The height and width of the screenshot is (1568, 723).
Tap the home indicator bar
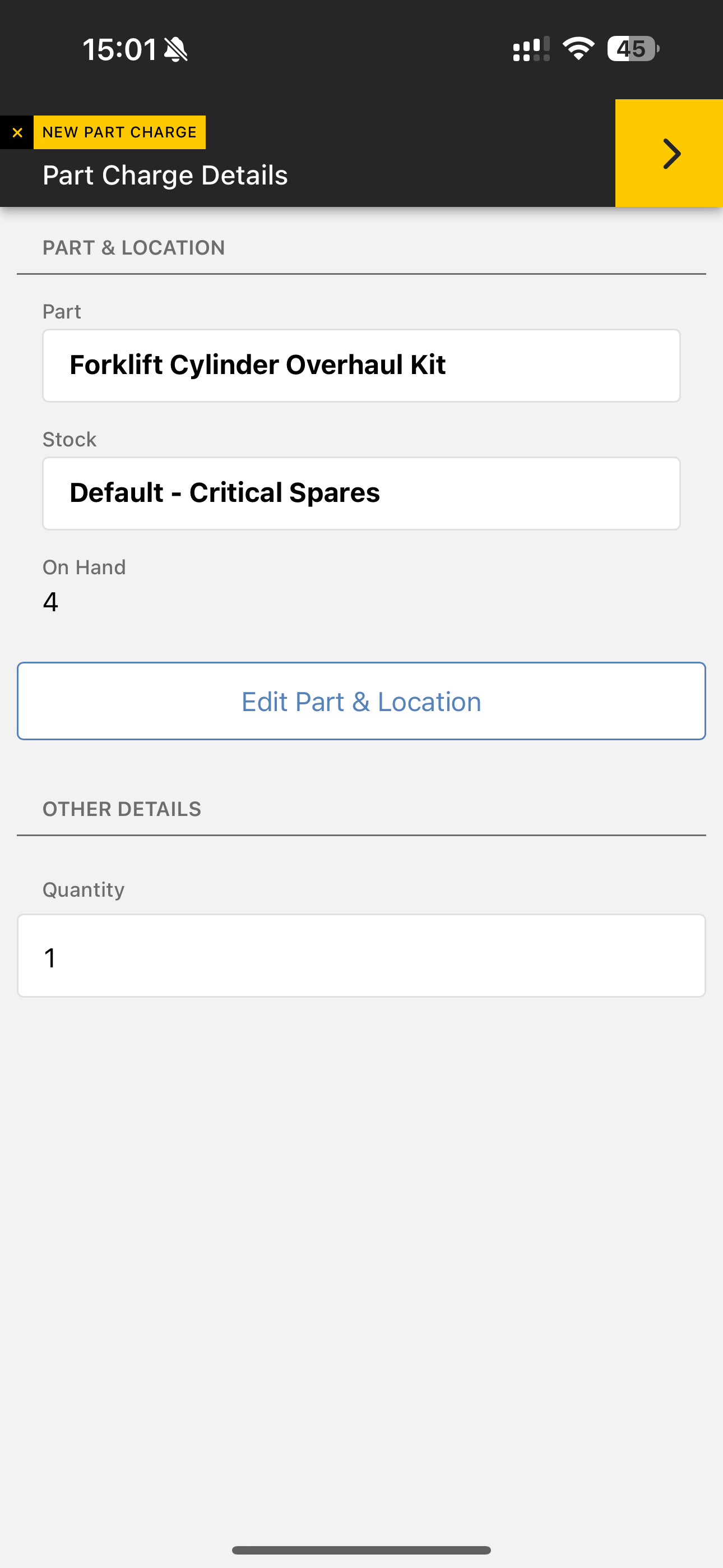click(361, 1549)
